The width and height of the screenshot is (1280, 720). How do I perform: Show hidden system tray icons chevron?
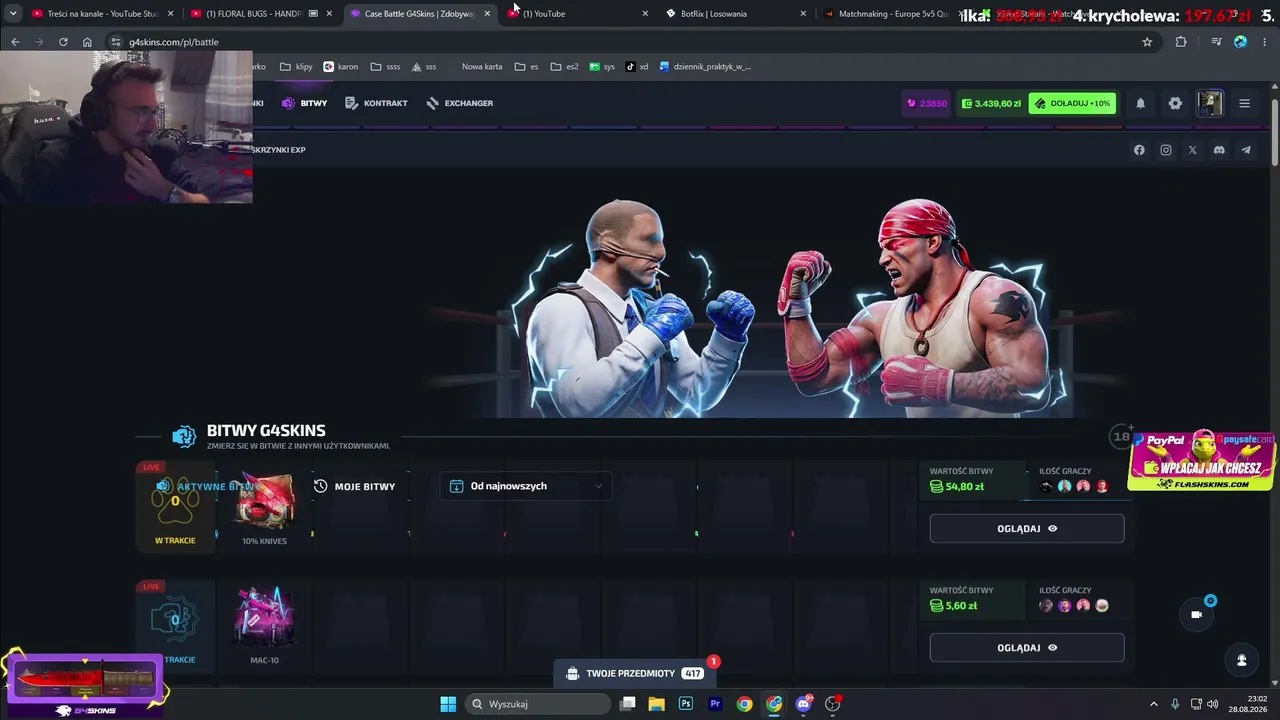[x=1153, y=704]
